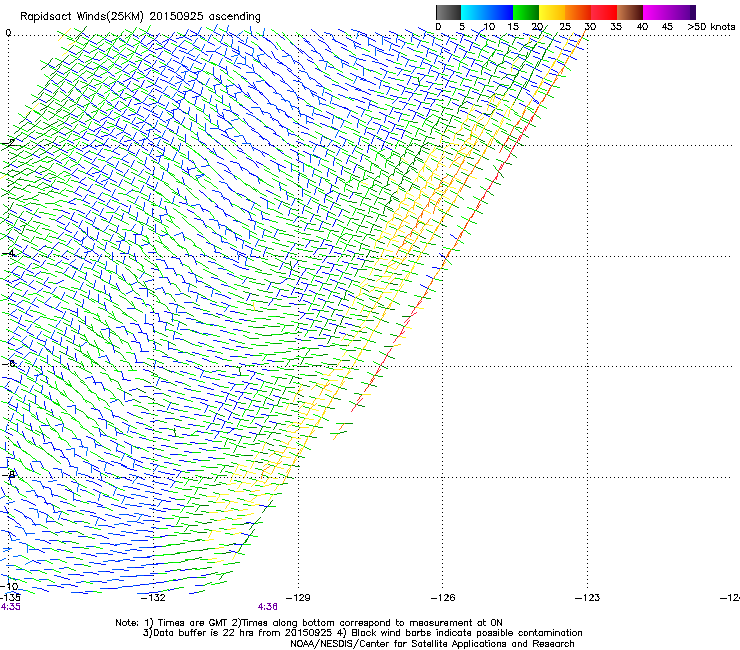740x650 pixels.
Task: Click the note line starting 'Times are GMT'
Action: point(309,623)
